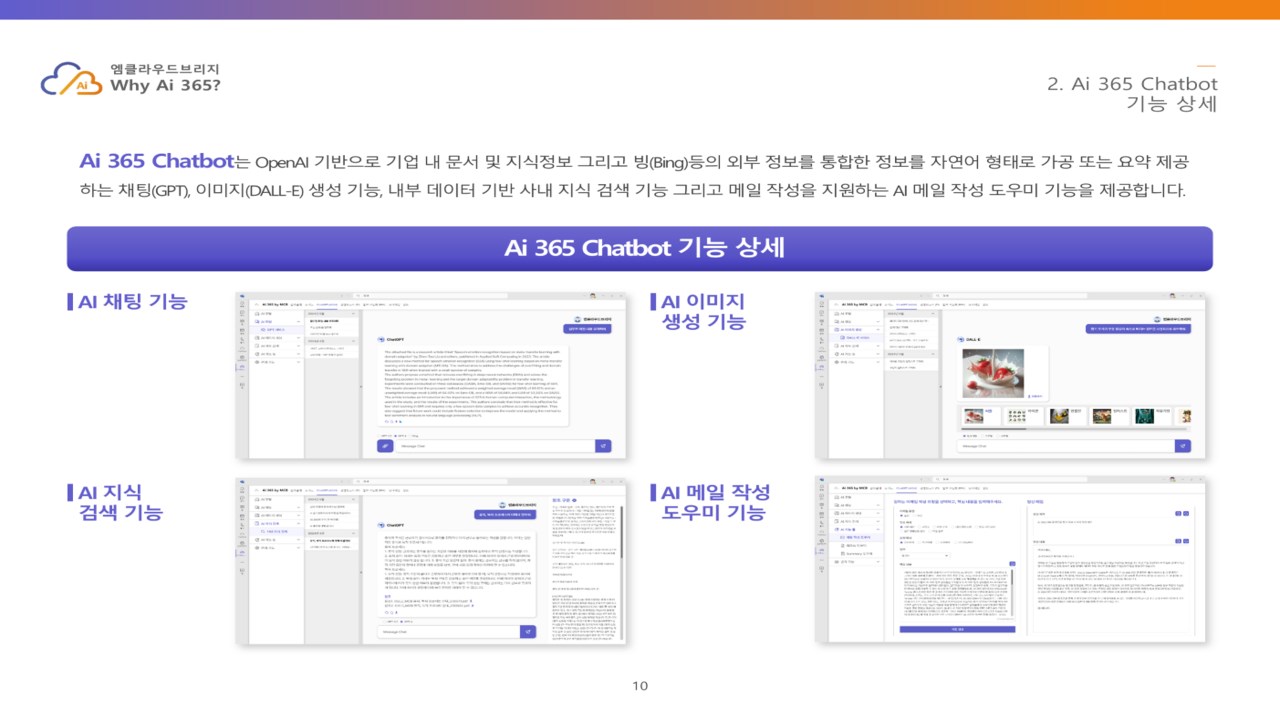This screenshot has height=720, width=1280.
Task: Click the vertical scrollbar of the mail content box
Action: (1012, 592)
